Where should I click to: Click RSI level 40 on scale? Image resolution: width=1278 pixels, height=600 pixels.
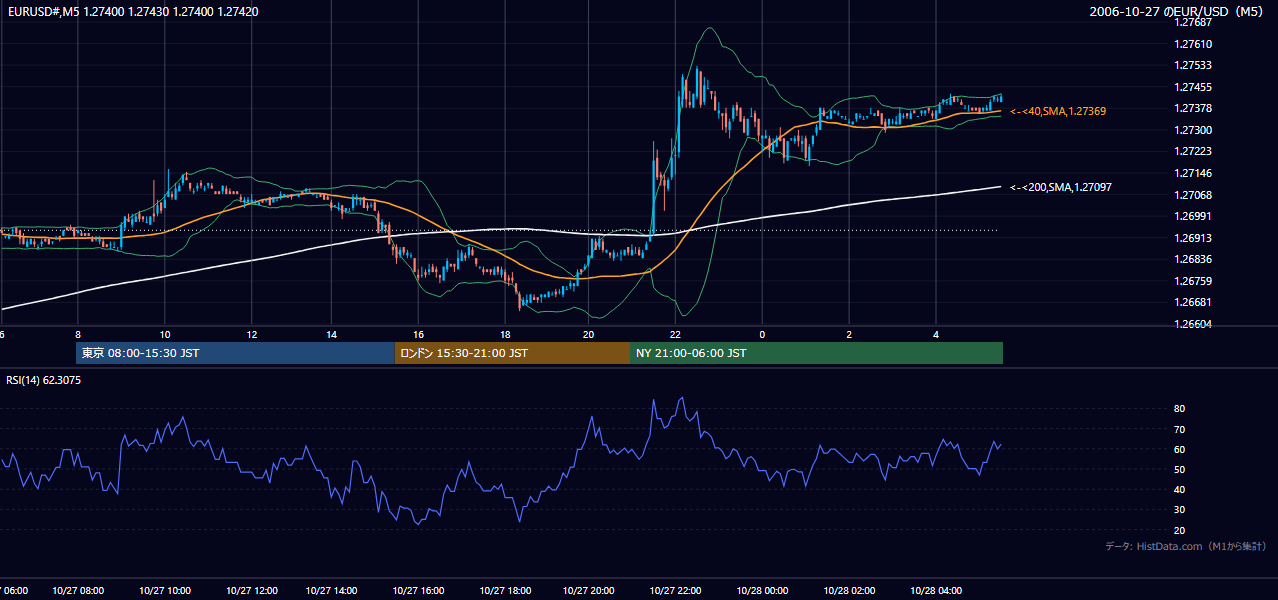(x=1179, y=489)
